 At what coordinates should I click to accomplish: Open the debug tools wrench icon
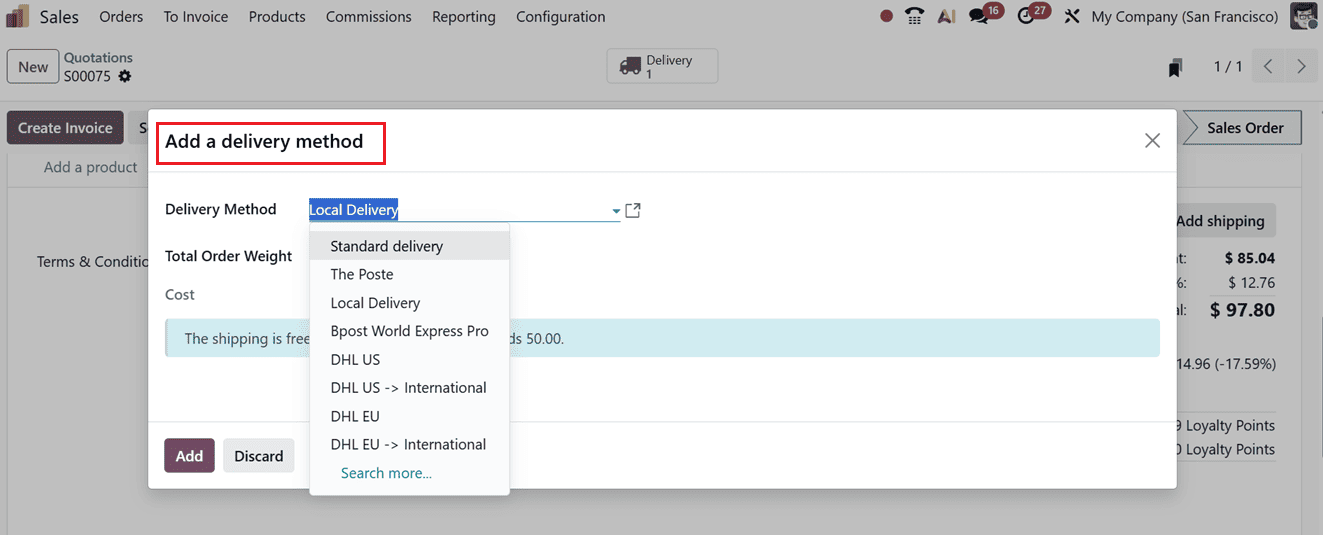(1072, 17)
